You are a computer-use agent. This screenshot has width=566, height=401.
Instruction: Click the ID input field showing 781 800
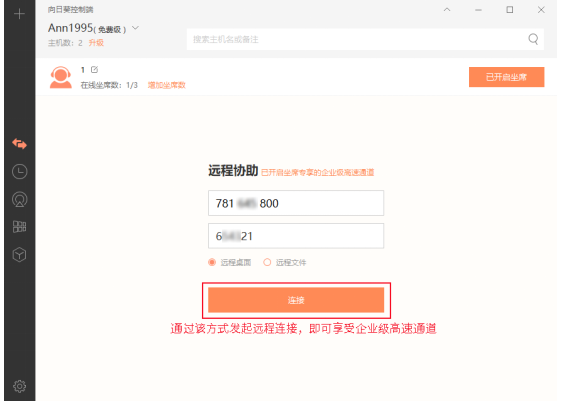296,203
